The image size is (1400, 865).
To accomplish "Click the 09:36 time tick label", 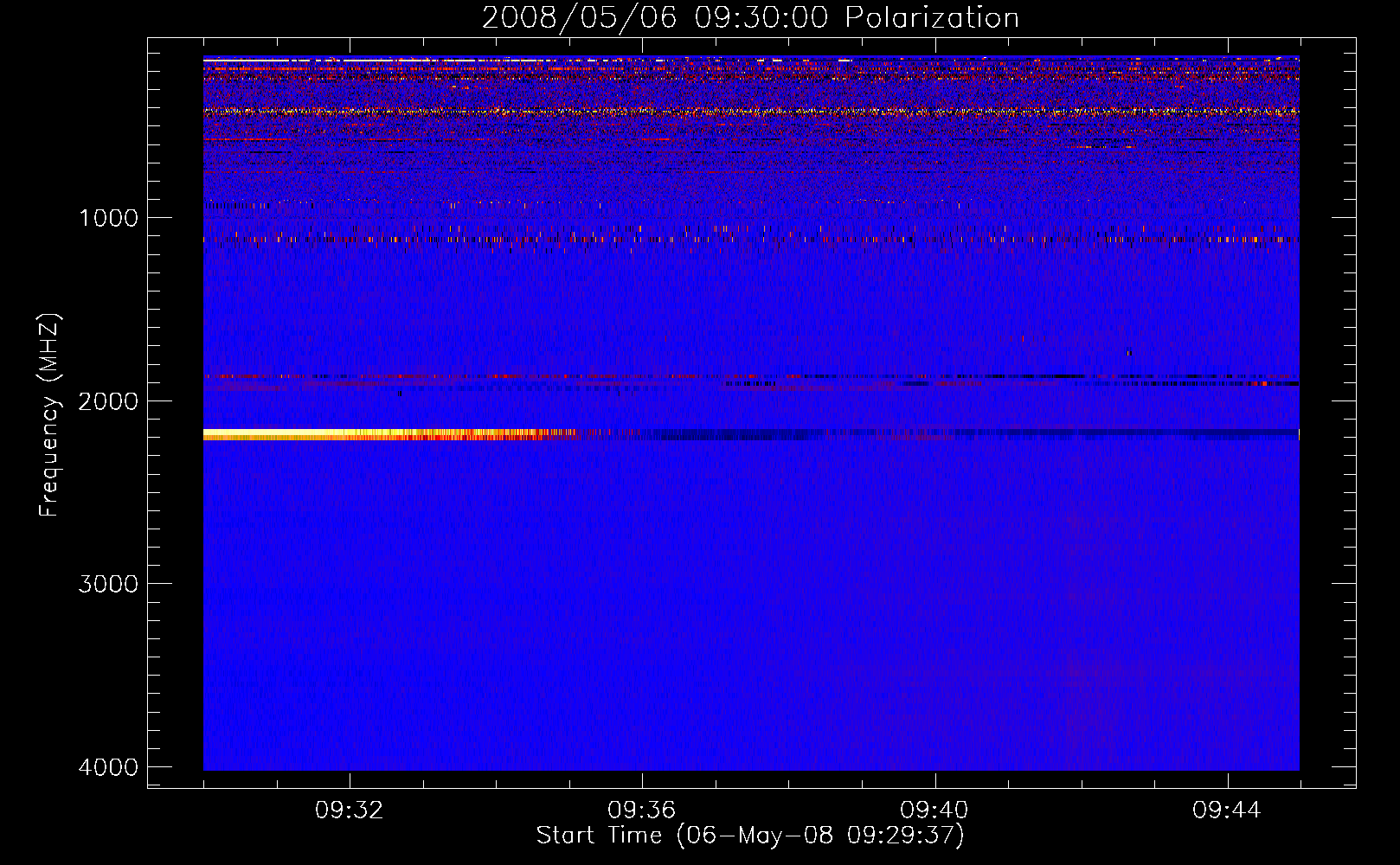I will point(642,811).
